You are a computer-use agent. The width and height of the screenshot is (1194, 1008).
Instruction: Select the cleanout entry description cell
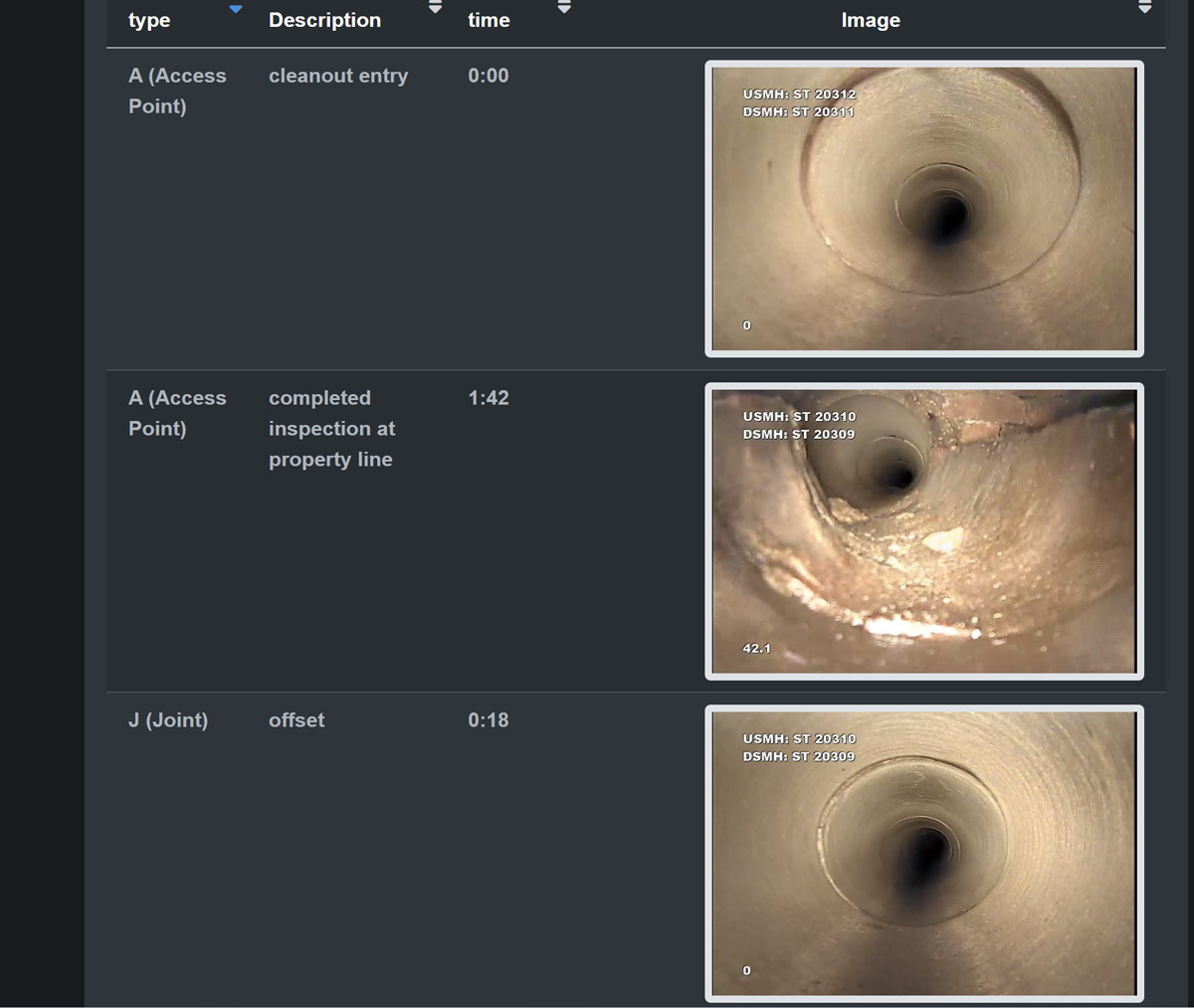click(x=338, y=76)
